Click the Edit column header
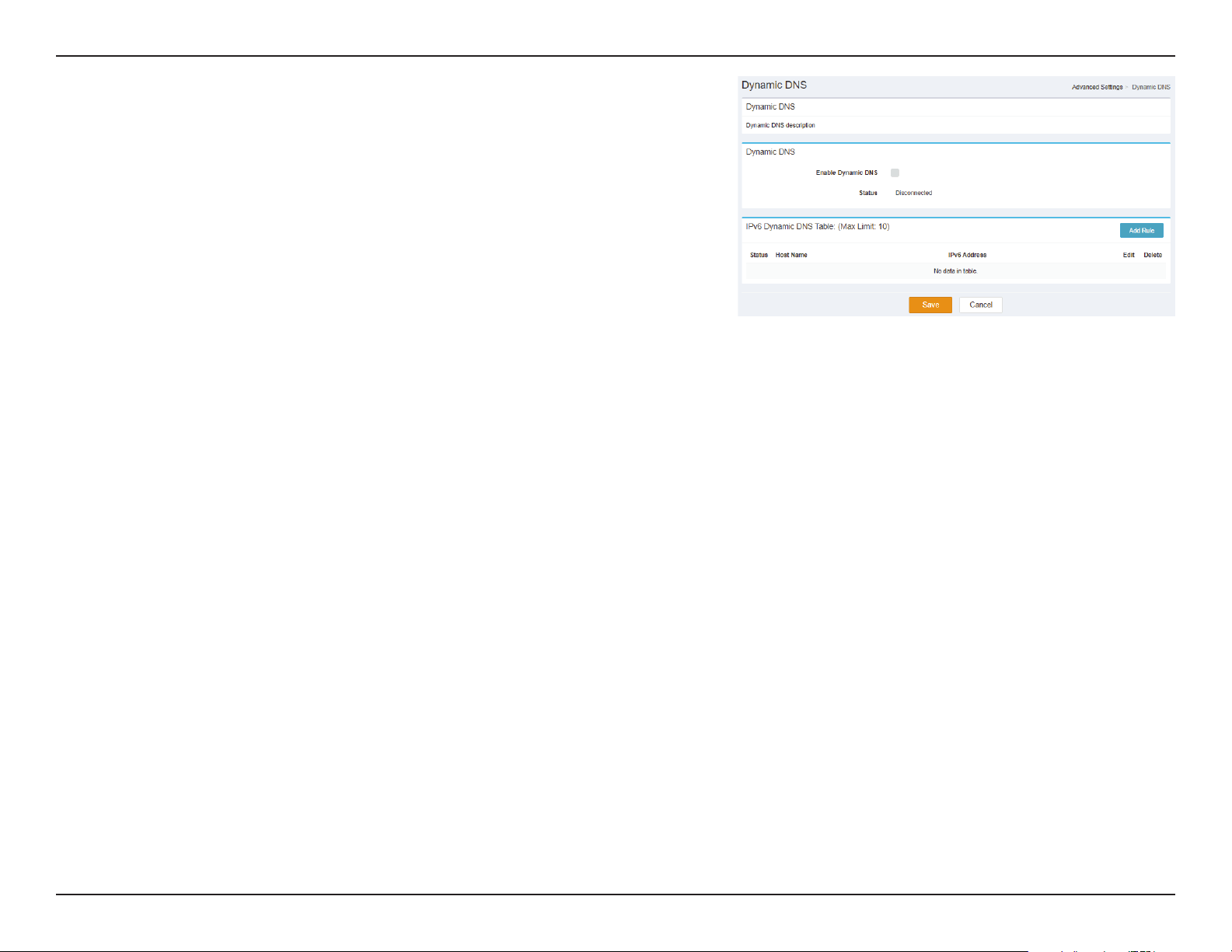Screen dimensions: 1232x952 (1129, 255)
